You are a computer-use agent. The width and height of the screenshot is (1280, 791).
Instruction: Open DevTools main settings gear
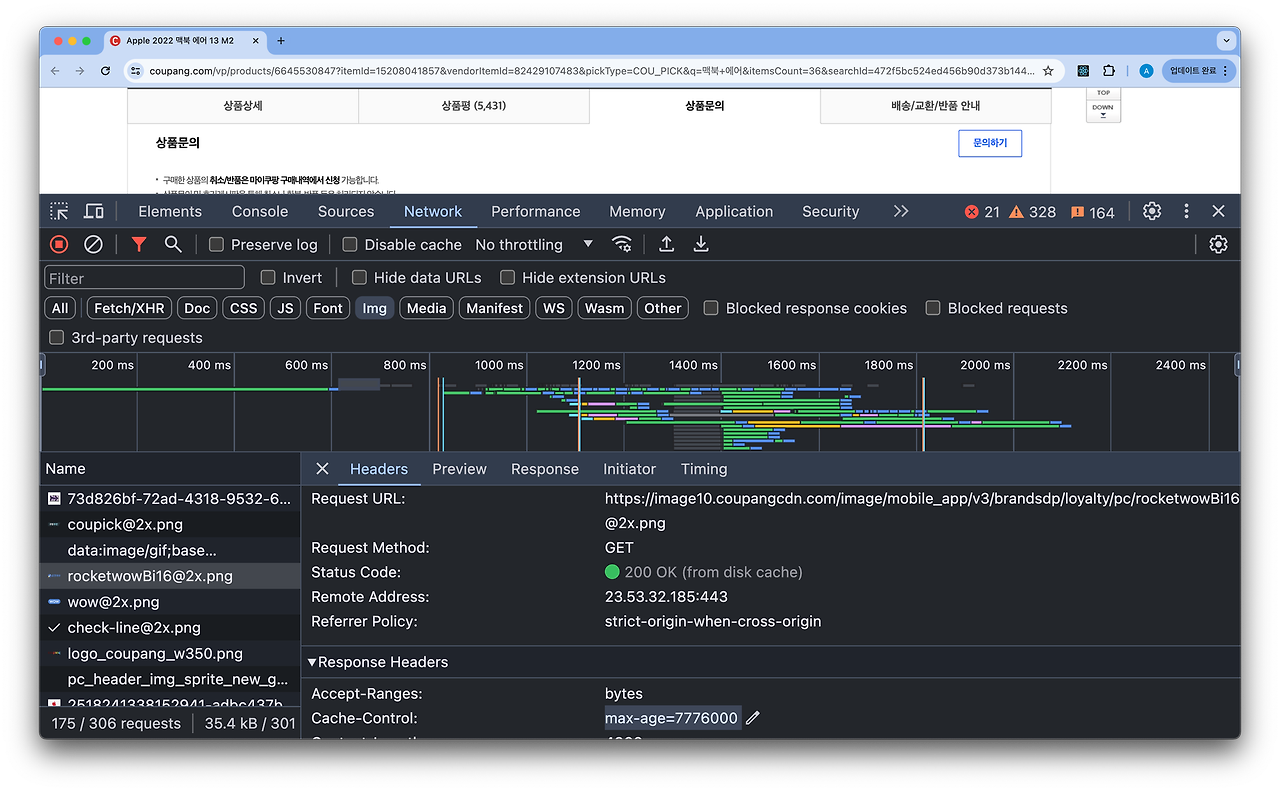(1152, 211)
